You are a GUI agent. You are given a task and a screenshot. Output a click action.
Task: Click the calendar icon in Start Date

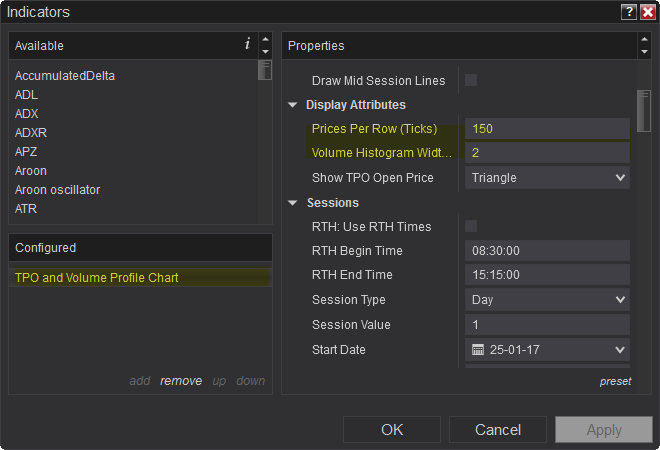[478, 349]
